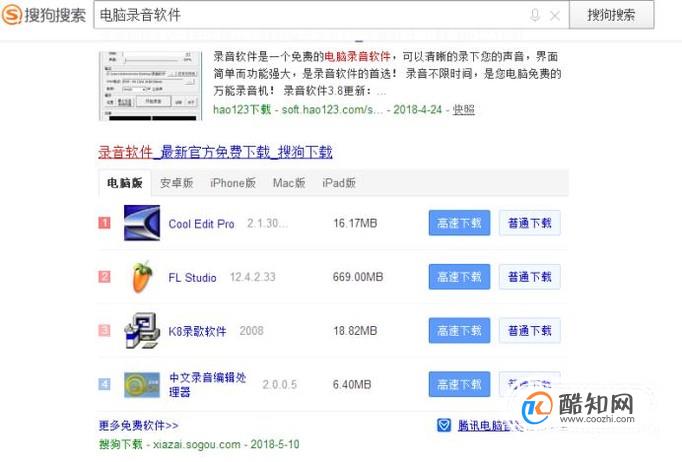
Task: Click the 16.17MB file size text
Action: (x=355, y=223)
